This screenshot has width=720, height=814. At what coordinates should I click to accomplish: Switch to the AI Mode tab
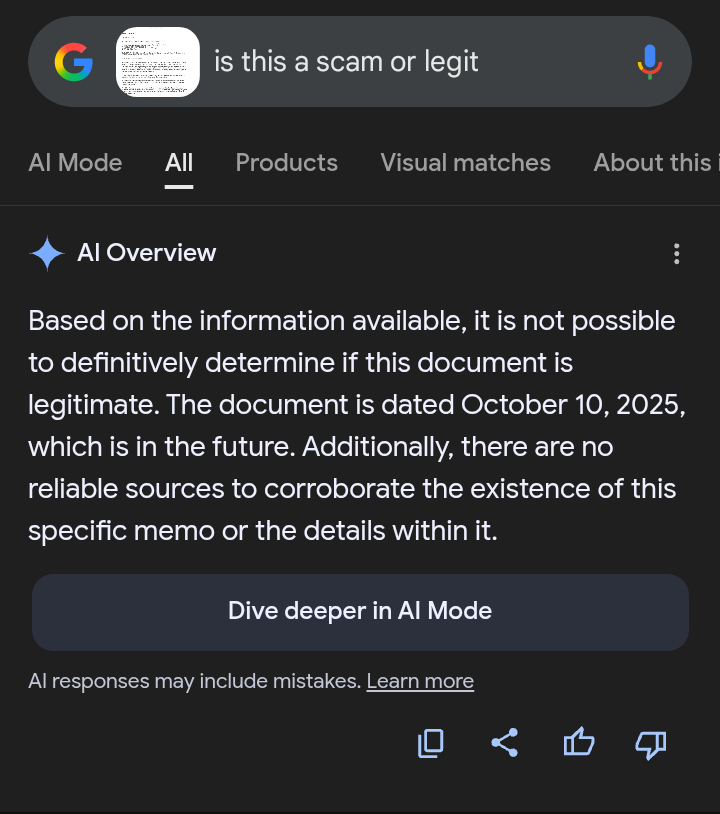click(x=75, y=163)
